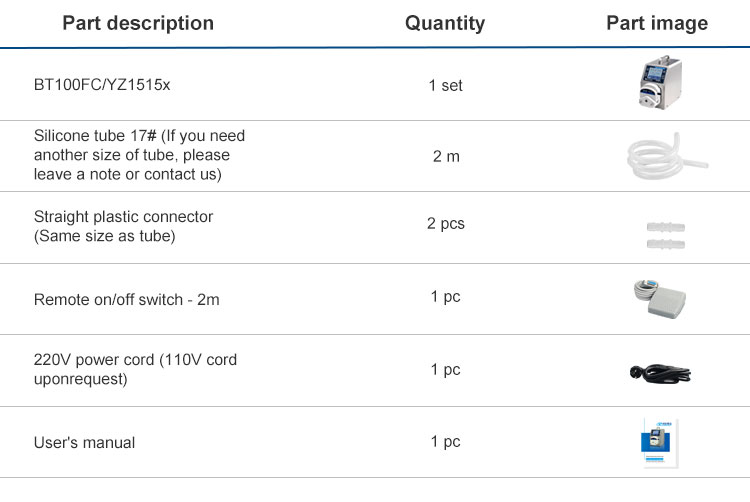The image size is (750, 502).
Task: Select the Part image column header
Action: point(657,23)
